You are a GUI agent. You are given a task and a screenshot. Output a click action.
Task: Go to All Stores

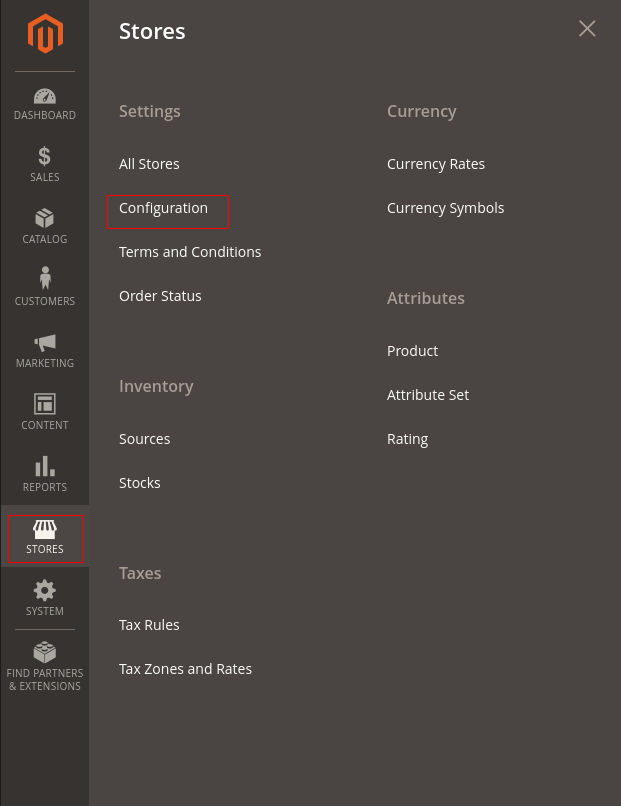149,164
